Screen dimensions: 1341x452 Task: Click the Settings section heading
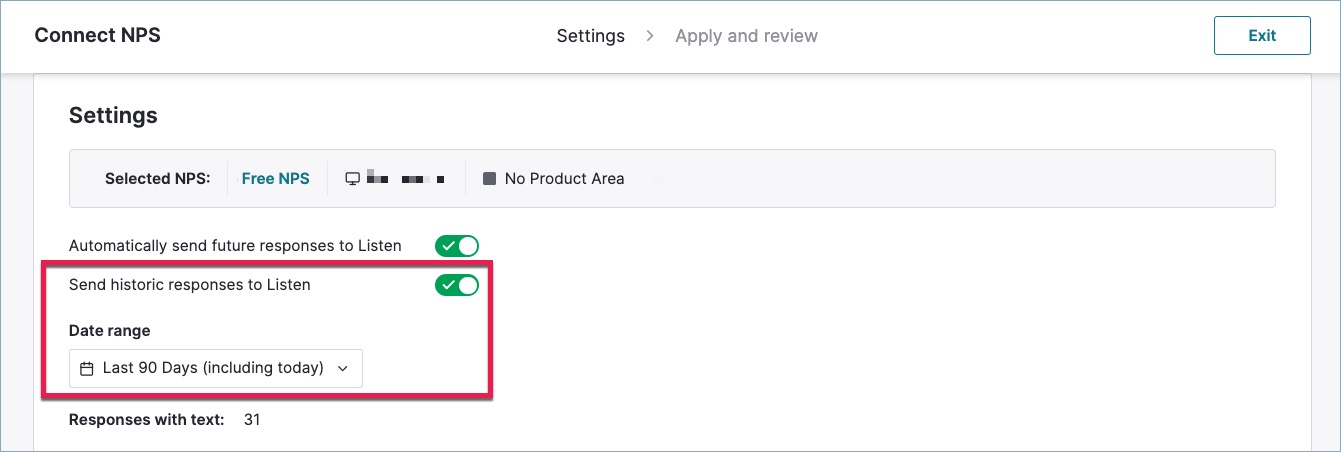[113, 115]
